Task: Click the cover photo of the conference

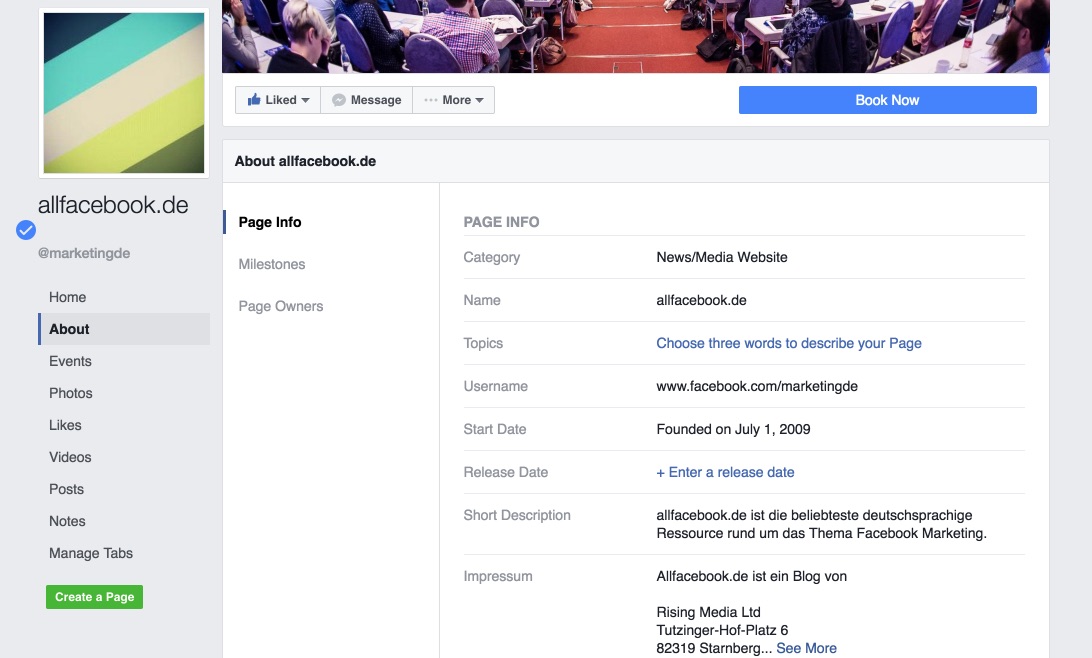Action: (635, 36)
